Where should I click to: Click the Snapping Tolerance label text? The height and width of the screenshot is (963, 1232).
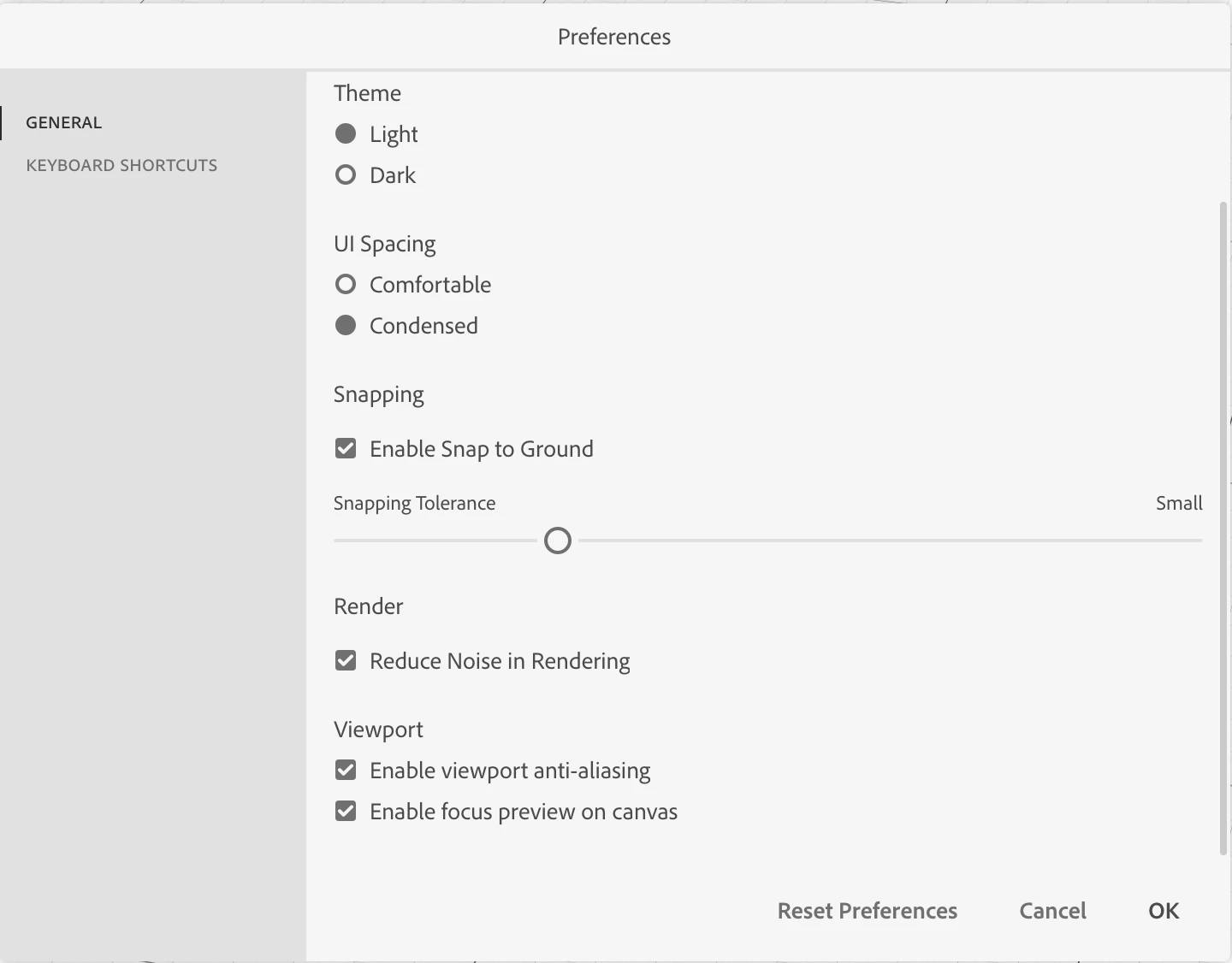point(414,503)
